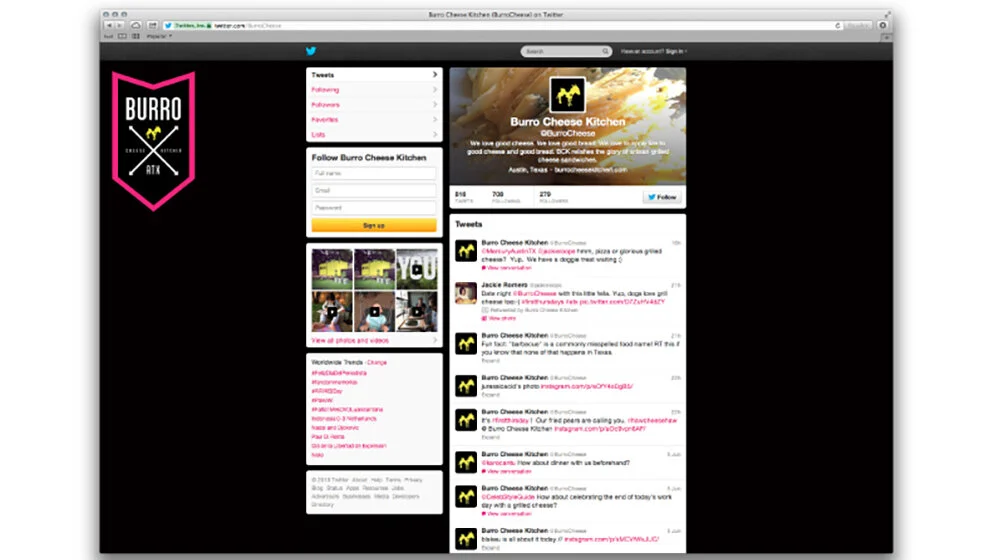Click View all photos and videos link
The image size is (994, 560).
350,341
